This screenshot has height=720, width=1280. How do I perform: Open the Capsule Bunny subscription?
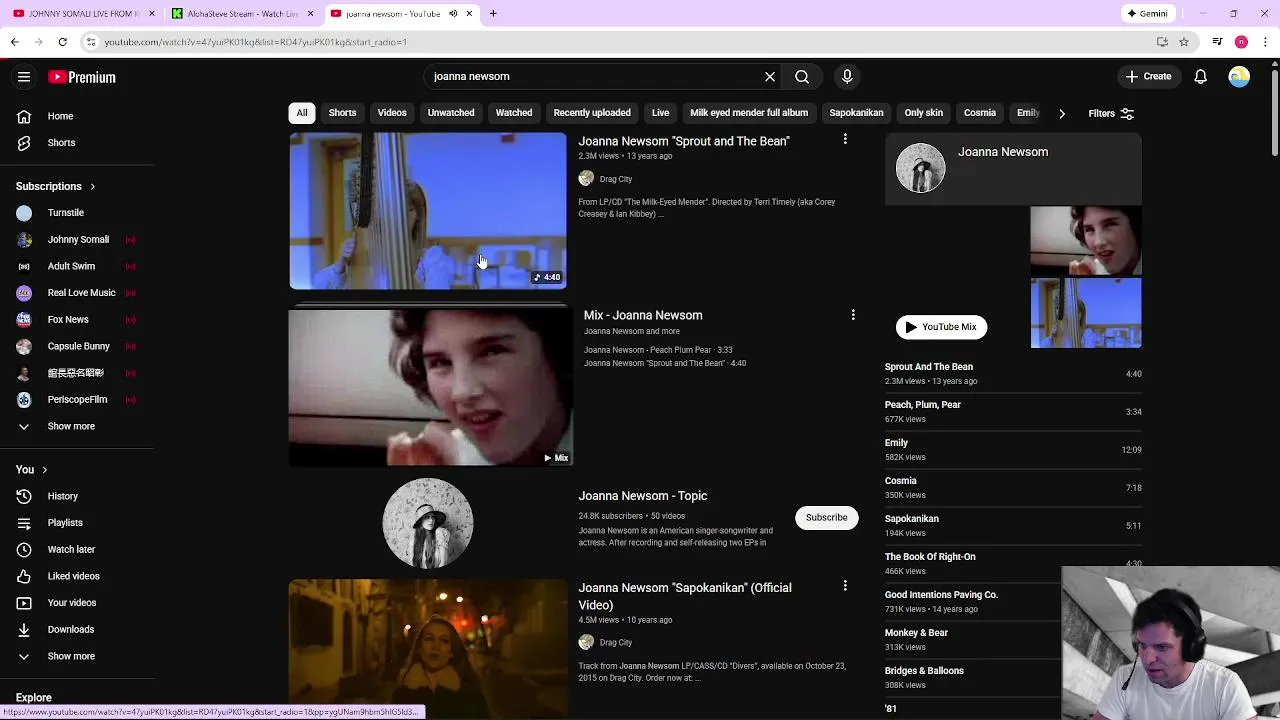(78, 346)
